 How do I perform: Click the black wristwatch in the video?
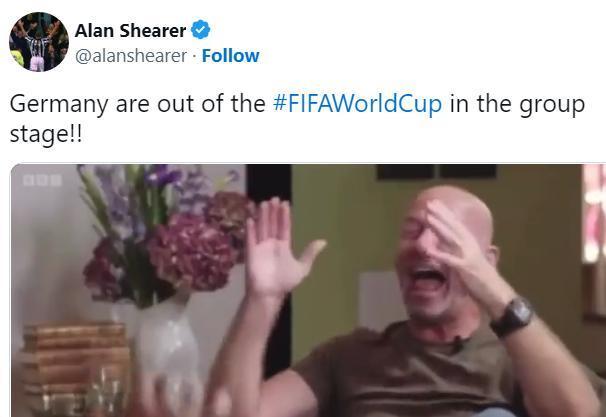[x=512, y=317]
